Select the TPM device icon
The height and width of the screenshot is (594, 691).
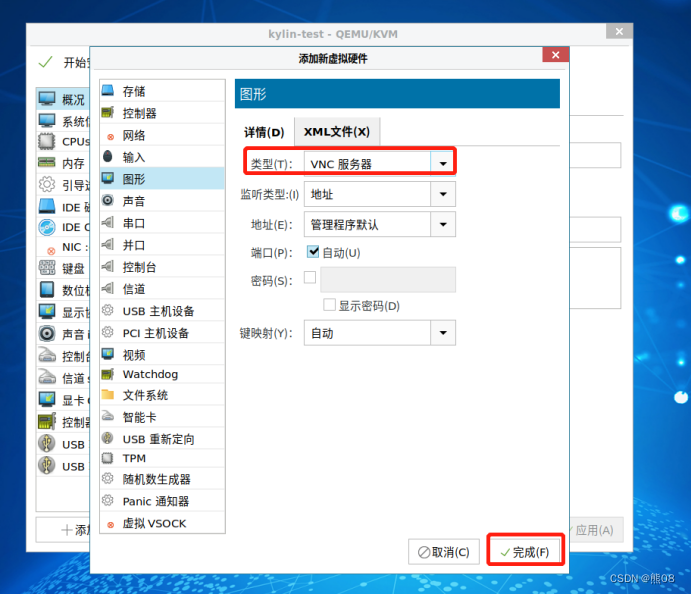click(108, 458)
